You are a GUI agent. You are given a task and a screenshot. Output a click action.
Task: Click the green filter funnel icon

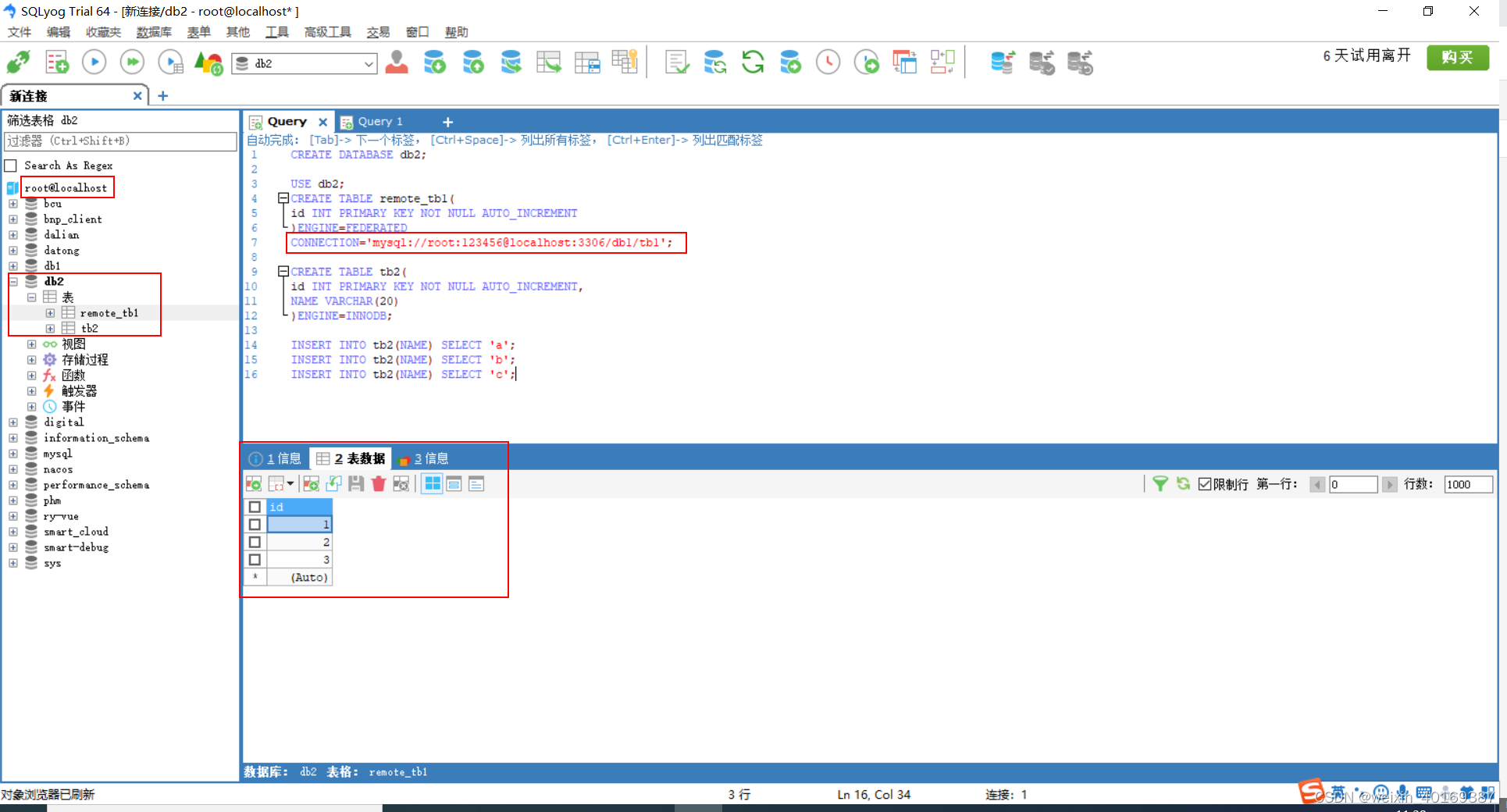(1160, 484)
